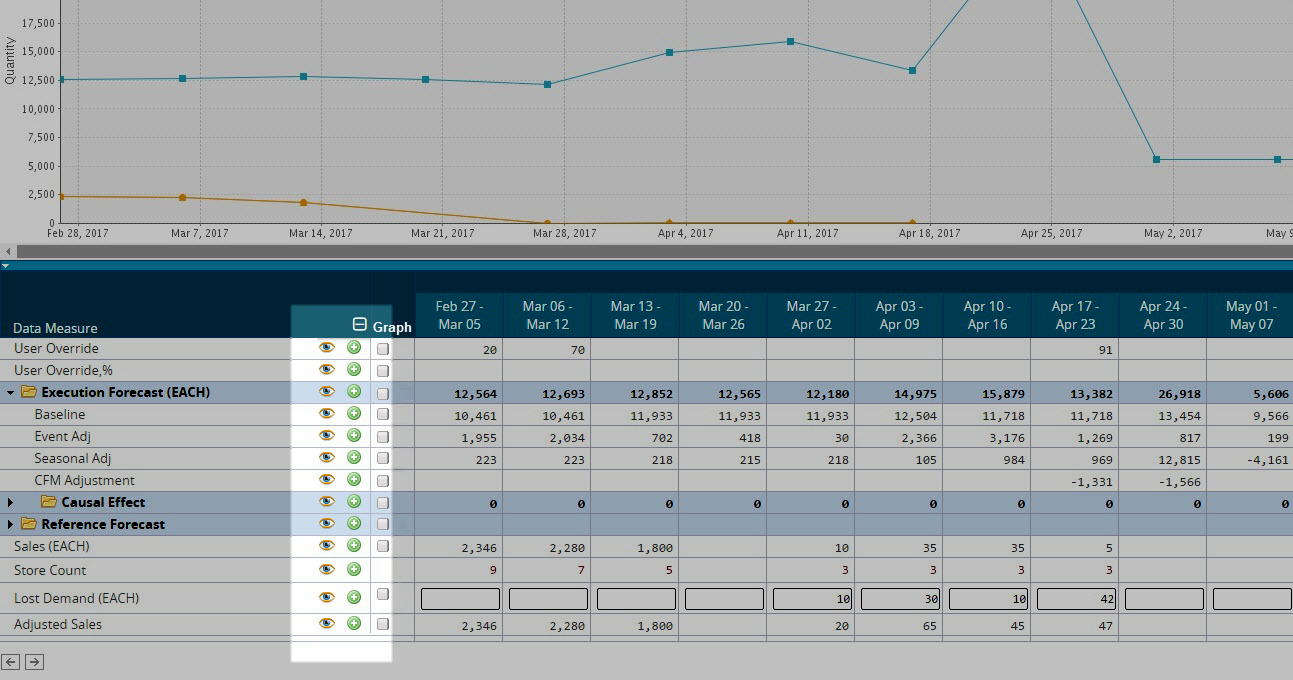Click the left arrow navigation button
Screen dimensions: 1293x680
tap(11, 661)
